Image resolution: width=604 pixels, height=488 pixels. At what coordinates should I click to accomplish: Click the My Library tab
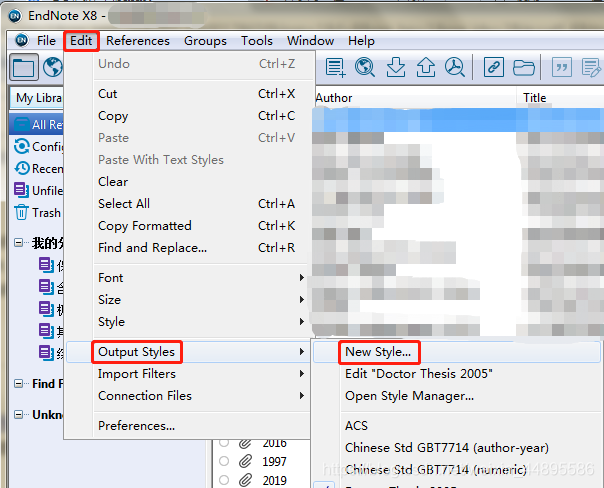[37, 98]
